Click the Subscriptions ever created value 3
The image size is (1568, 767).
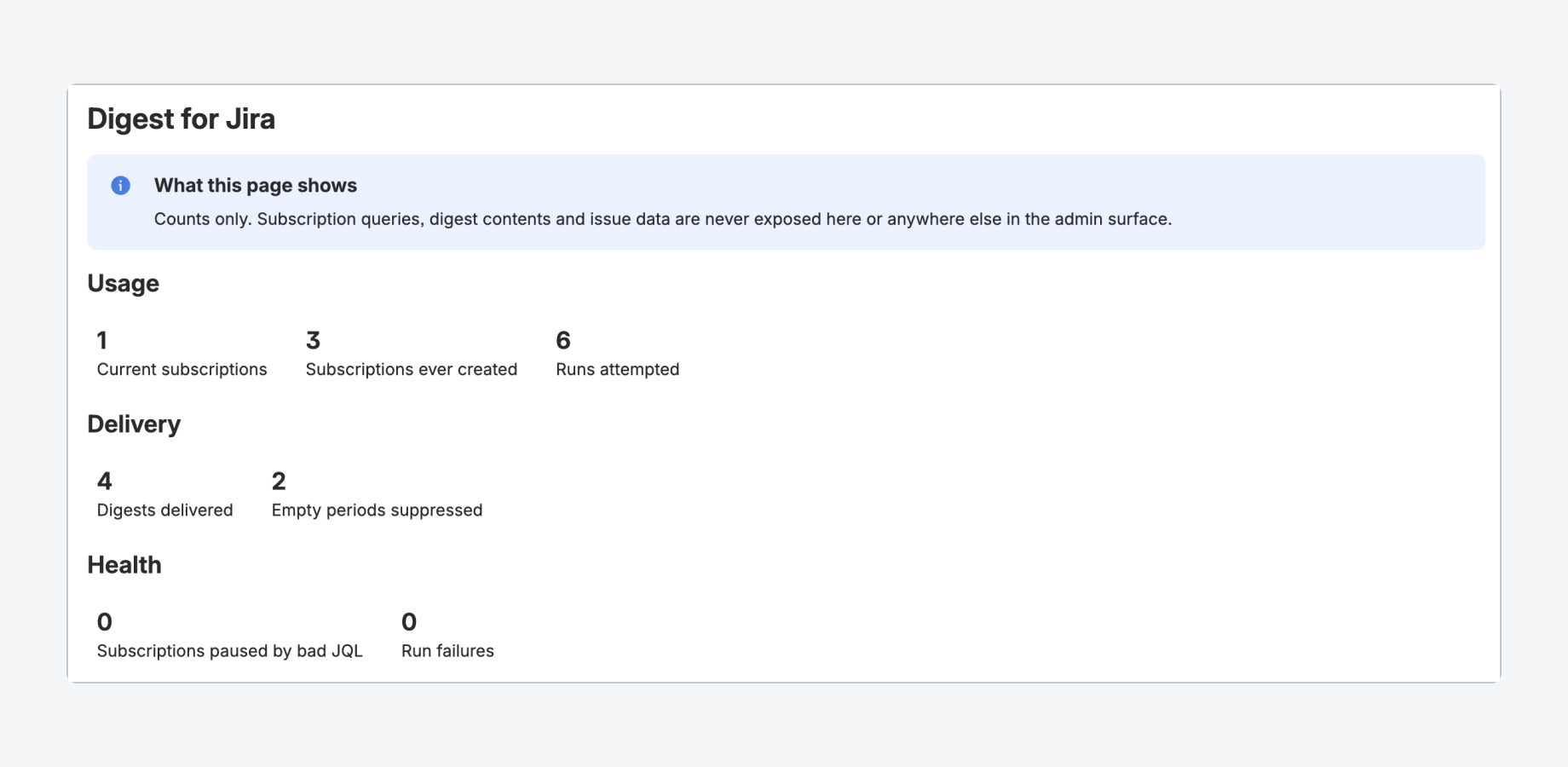pos(314,341)
